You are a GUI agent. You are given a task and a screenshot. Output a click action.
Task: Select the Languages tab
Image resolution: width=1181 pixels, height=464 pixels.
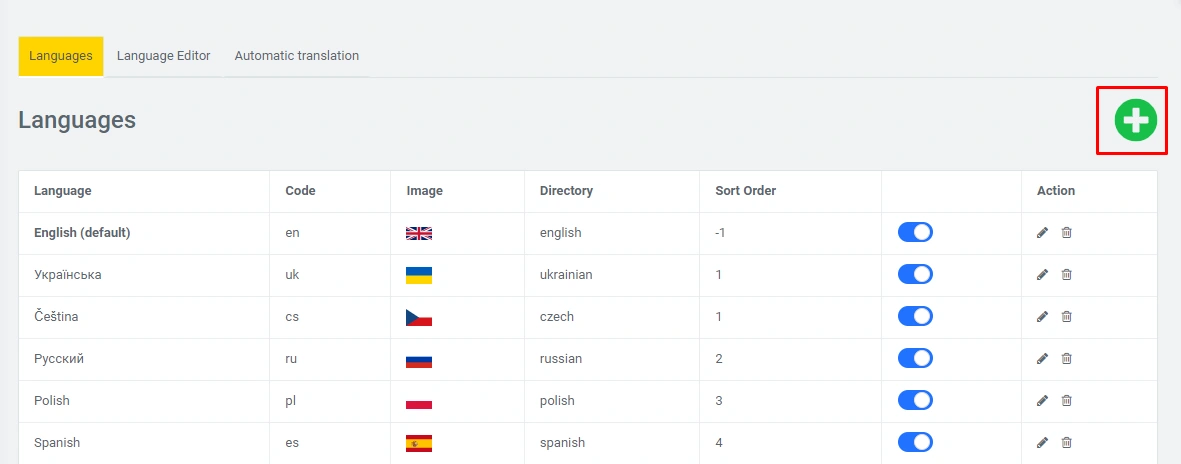(x=61, y=56)
